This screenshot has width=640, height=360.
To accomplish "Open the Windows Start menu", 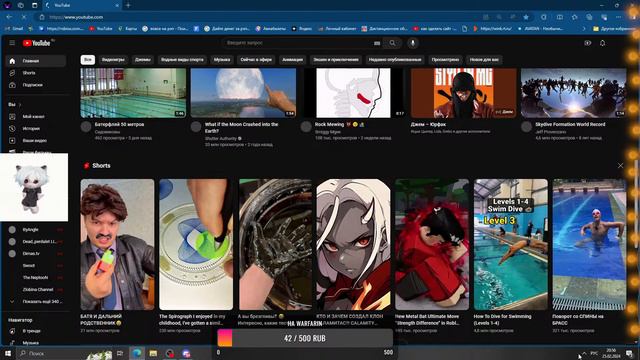I will click(8, 353).
